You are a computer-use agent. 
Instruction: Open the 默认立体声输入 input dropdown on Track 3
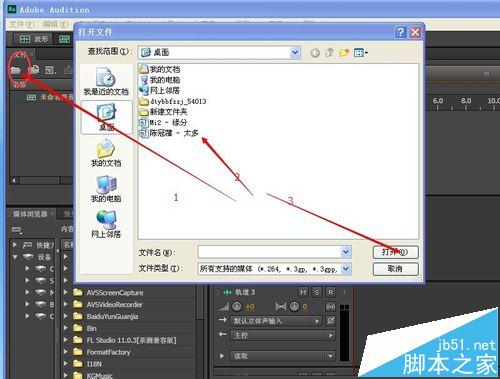pos(276,321)
